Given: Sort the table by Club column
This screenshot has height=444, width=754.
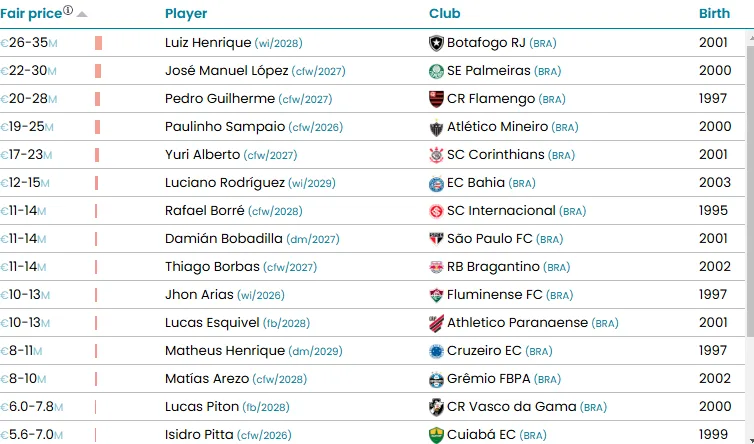Looking at the screenshot, I should (445, 14).
